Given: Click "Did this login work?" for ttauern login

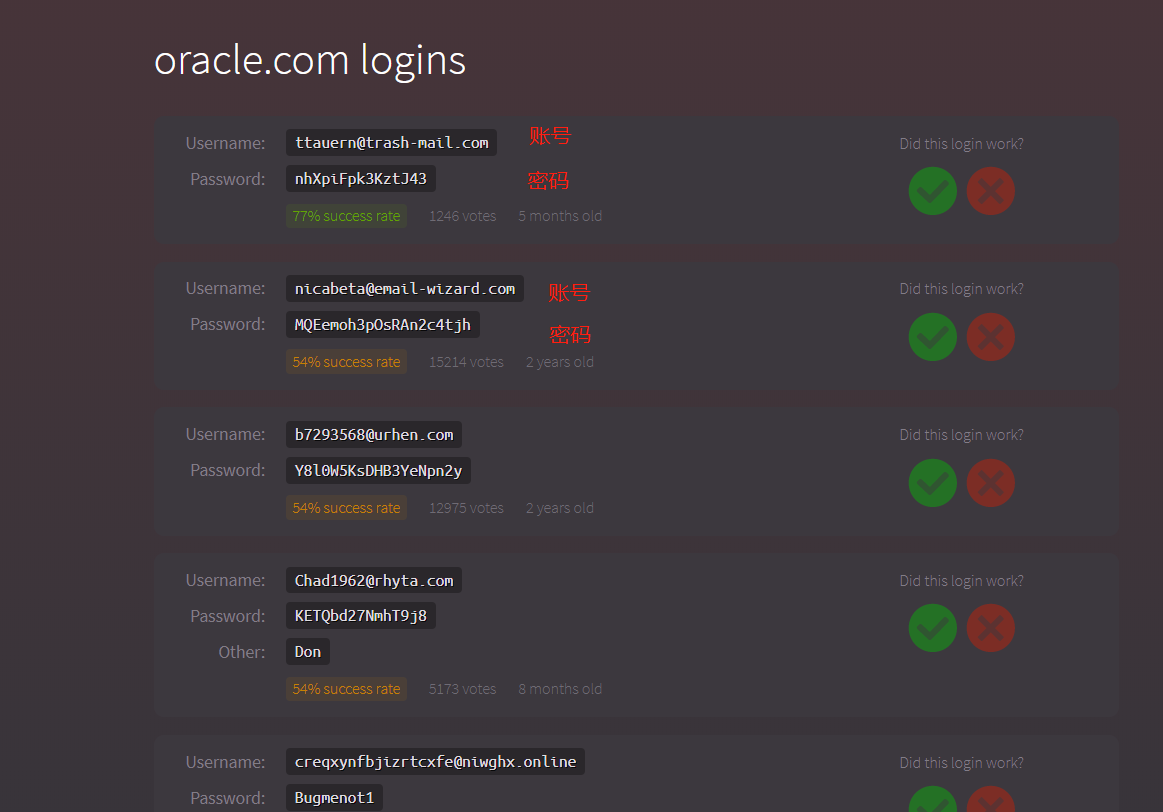Looking at the screenshot, I should pyautogui.click(x=961, y=144).
